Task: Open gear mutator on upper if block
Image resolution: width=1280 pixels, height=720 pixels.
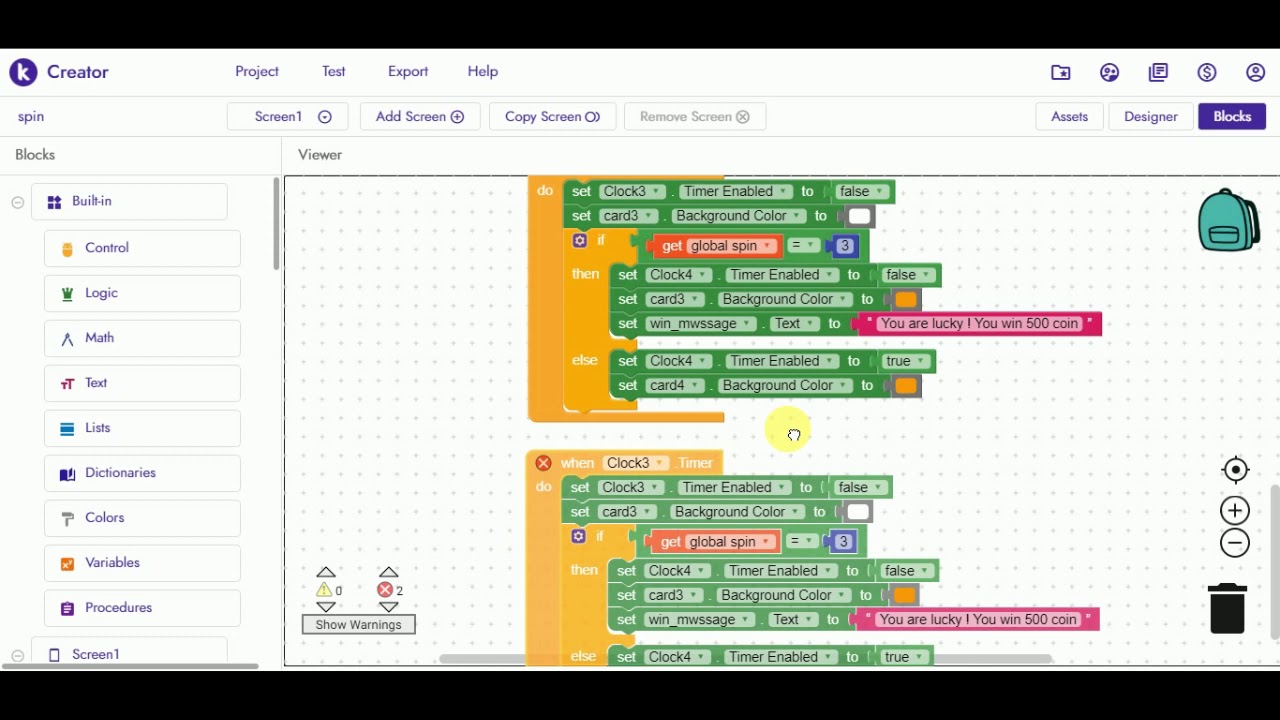Action: (579, 241)
